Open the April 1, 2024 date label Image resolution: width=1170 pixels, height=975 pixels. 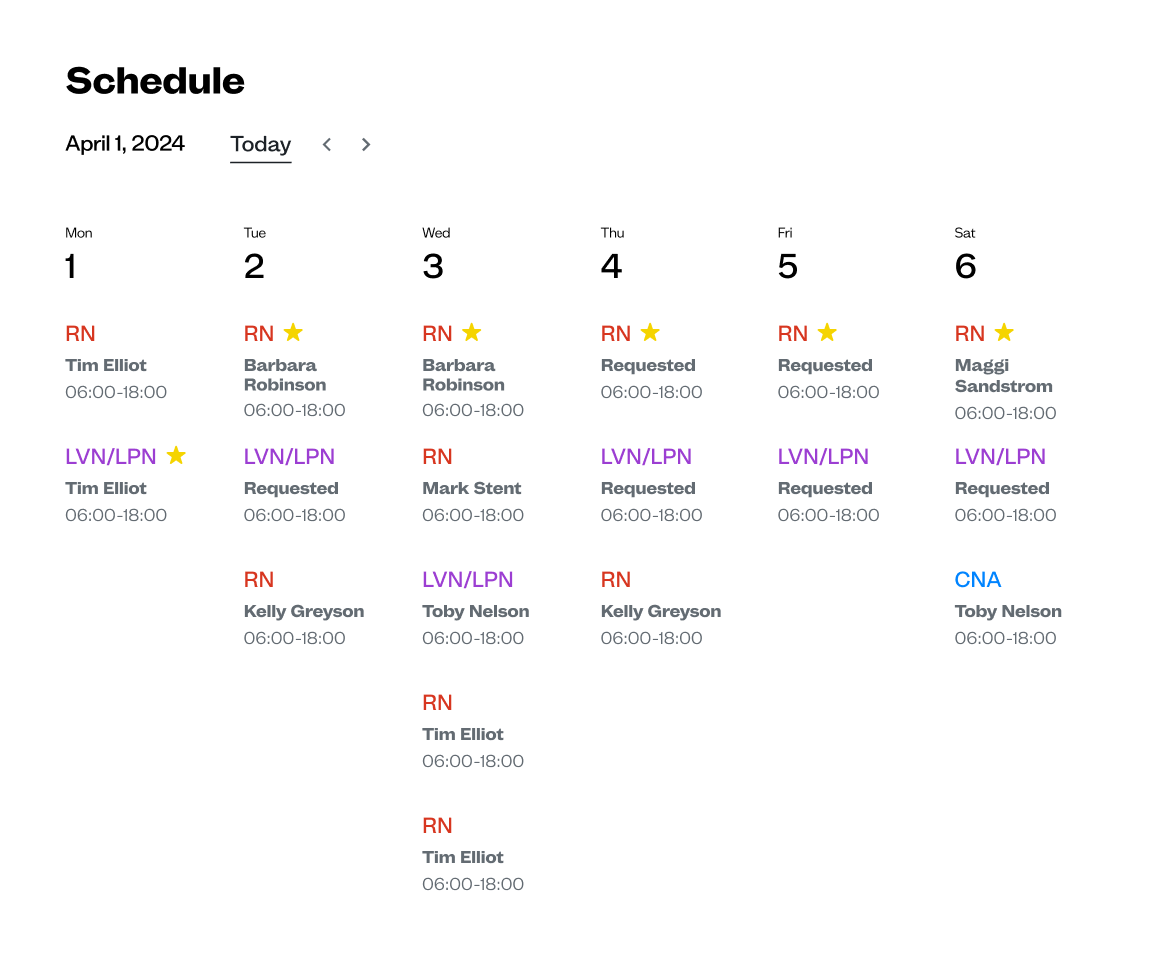click(x=125, y=143)
